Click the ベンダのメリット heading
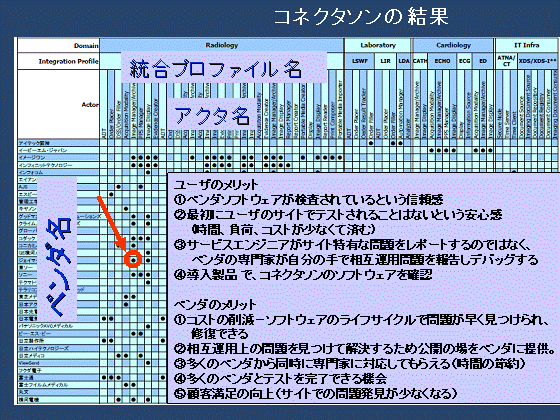This screenshot has height=420, width=560. 215,305
